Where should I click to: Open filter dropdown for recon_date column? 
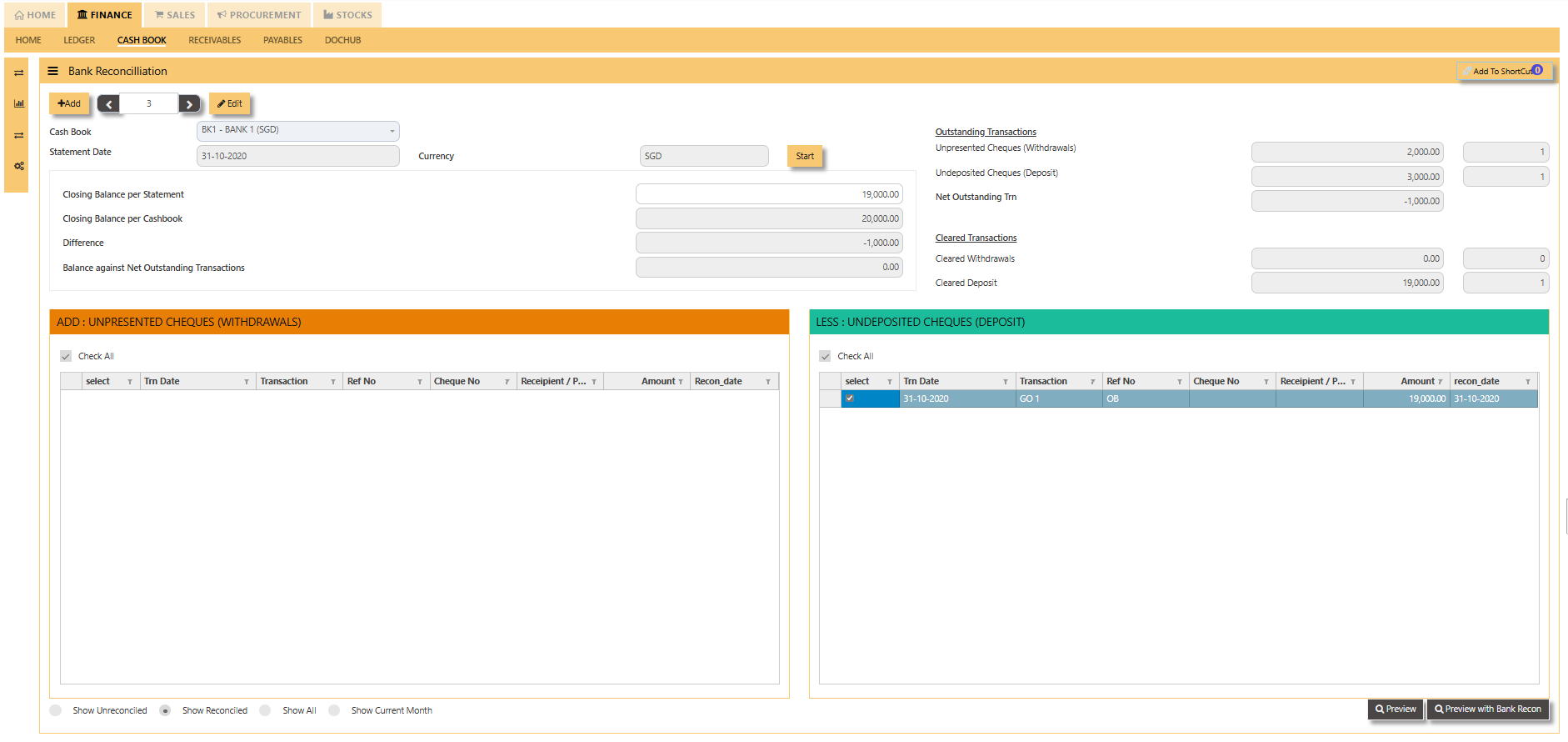(1528, 382)
